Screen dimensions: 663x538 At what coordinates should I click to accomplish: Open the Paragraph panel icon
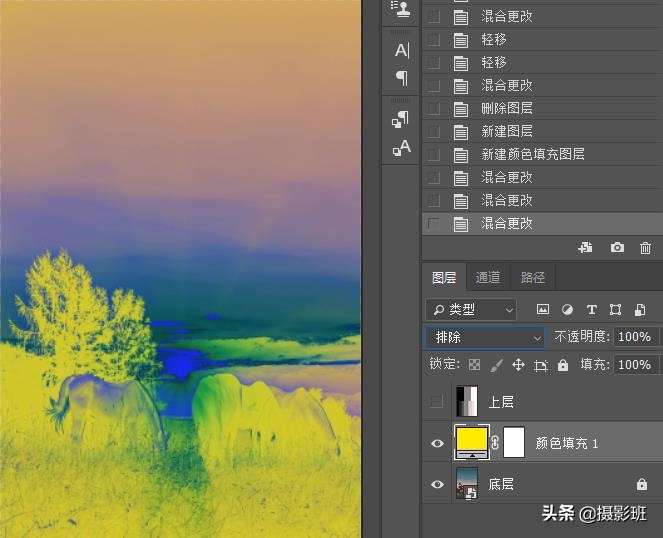point(402,78)
